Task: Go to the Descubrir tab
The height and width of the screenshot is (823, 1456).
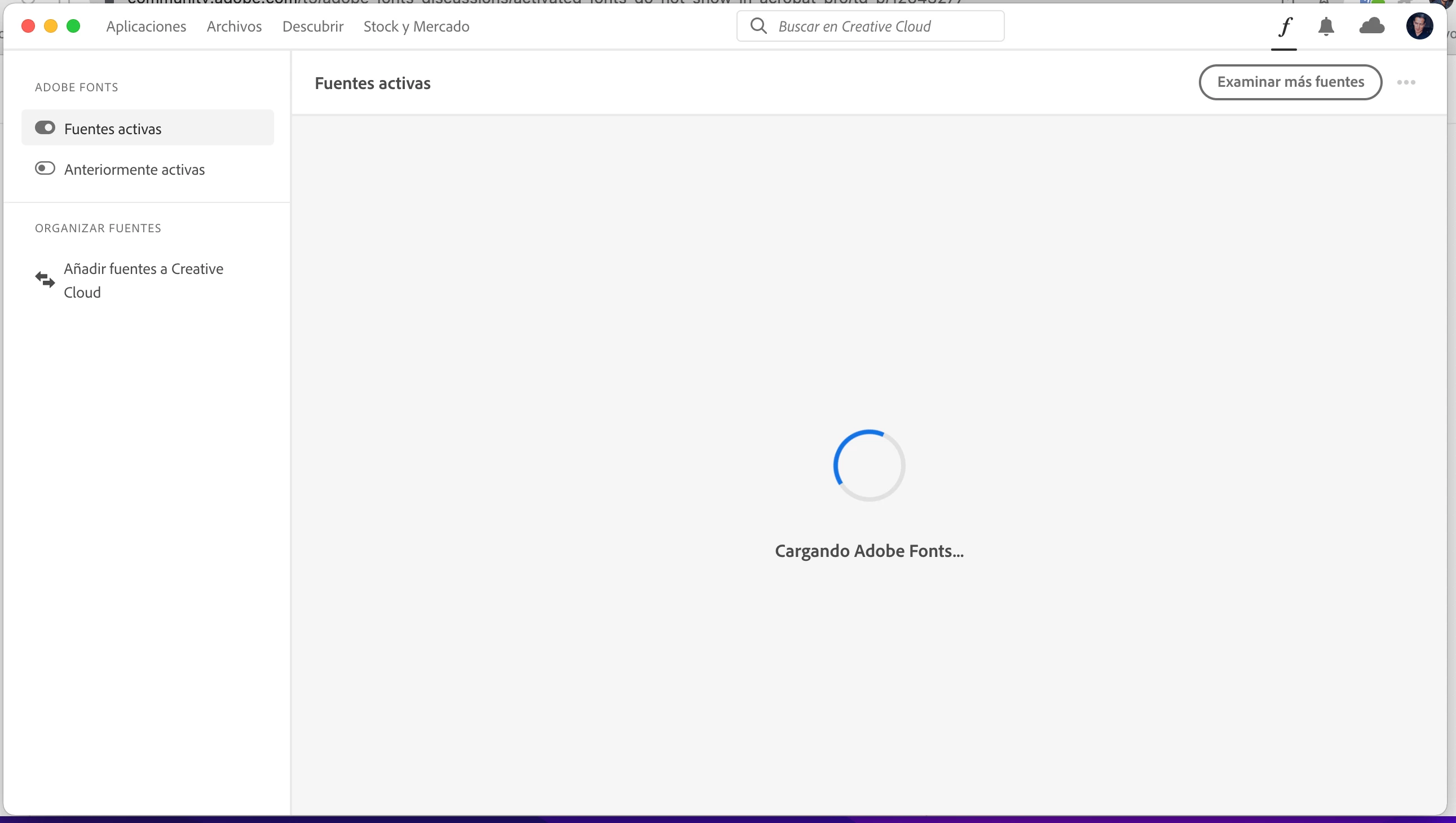Action: [x=313, y=26]
